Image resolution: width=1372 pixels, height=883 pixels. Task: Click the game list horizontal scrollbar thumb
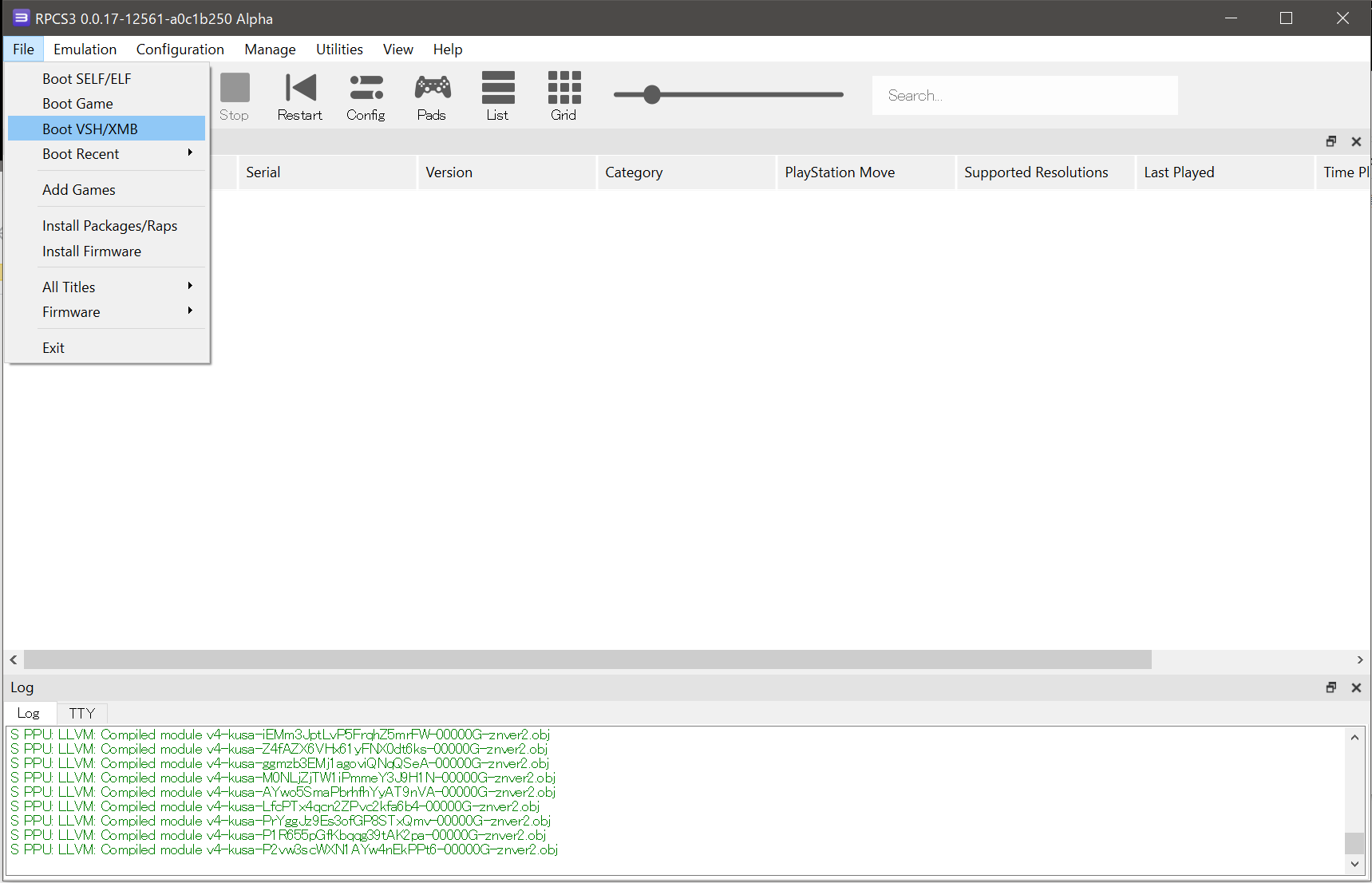pyautogui.click(x=587, y=659)
